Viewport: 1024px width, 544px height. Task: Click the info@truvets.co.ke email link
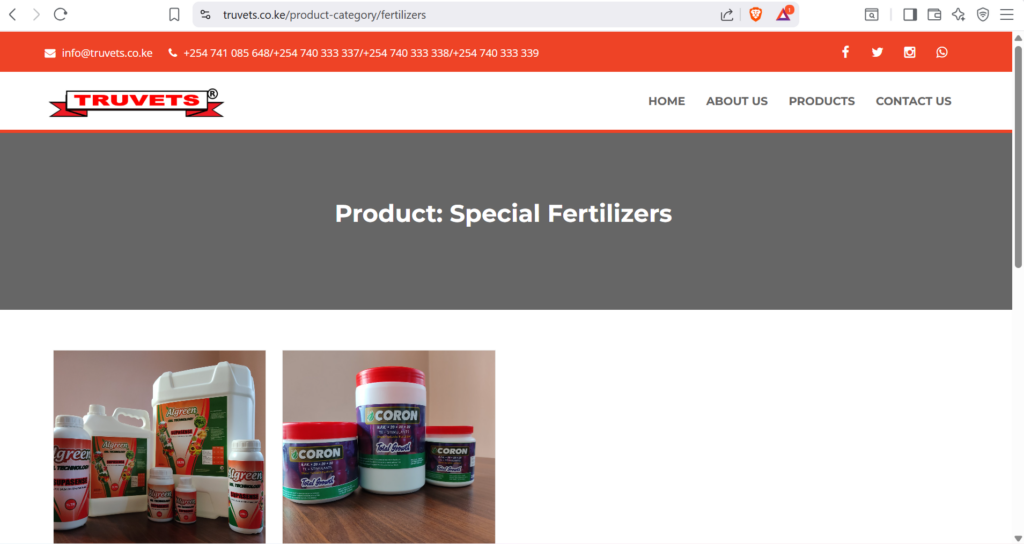click(106, 53)
